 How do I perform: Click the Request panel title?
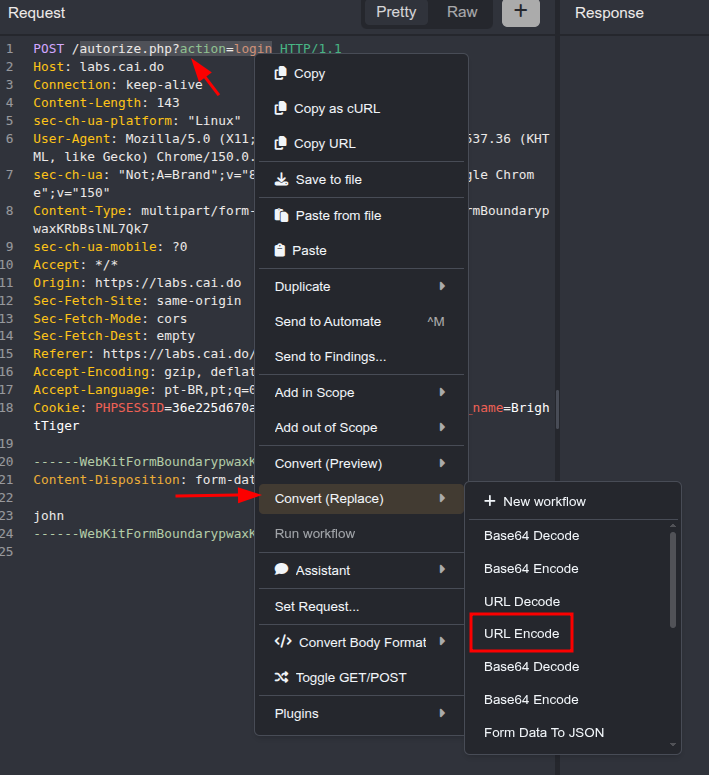tap(37, 13)
